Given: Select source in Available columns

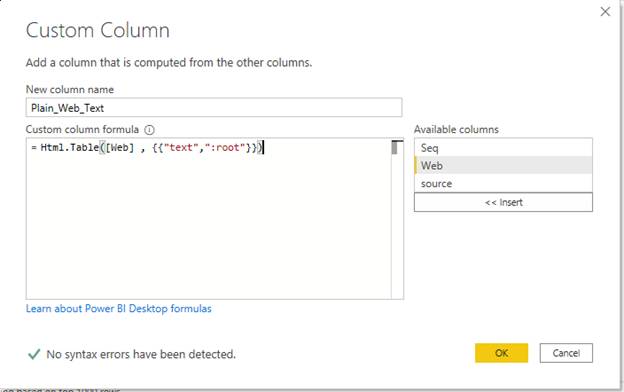Looking at the screenshot, I should pos(503,183).
